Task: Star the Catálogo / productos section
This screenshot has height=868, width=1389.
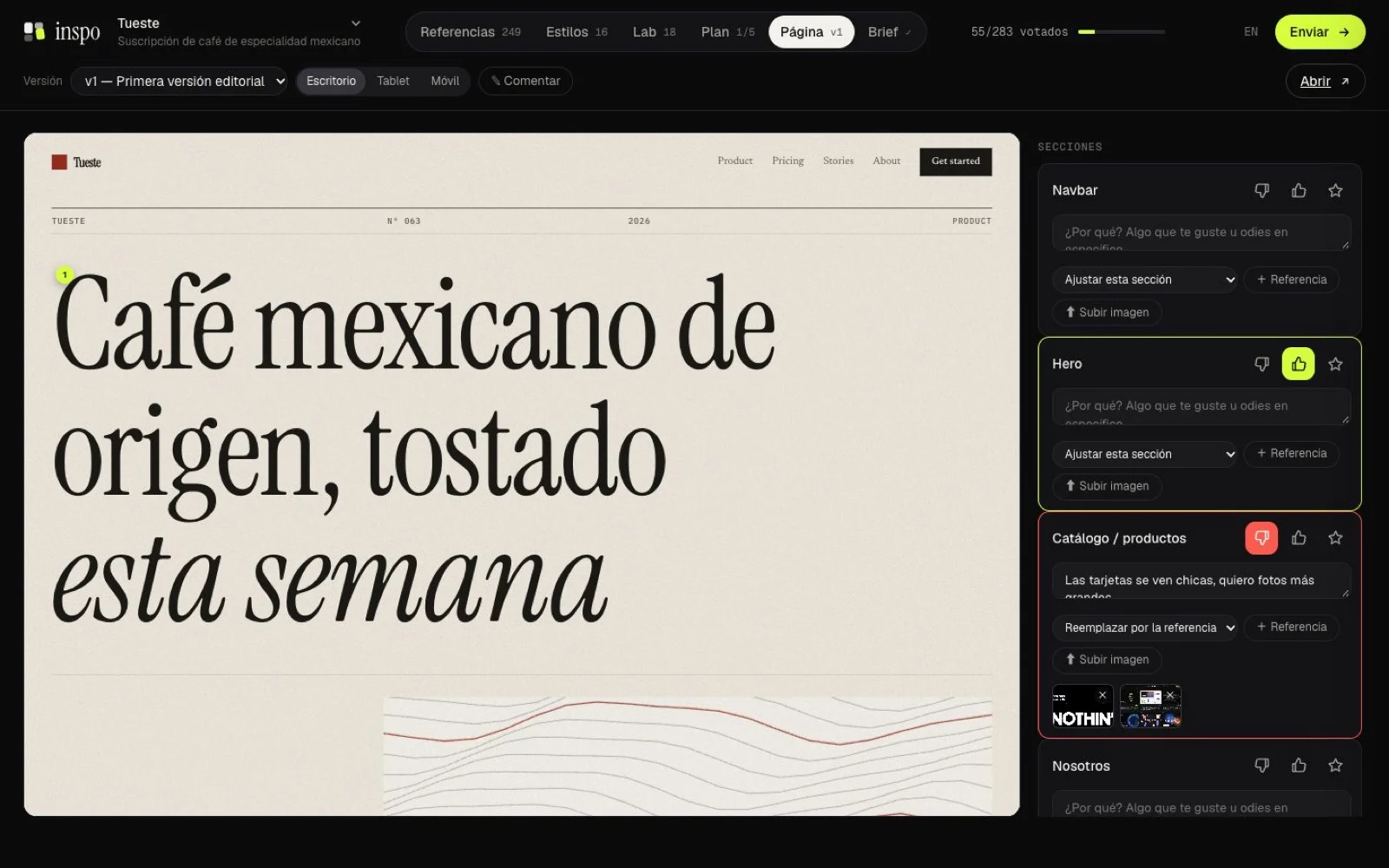Action: click(x=1335, y=538)
